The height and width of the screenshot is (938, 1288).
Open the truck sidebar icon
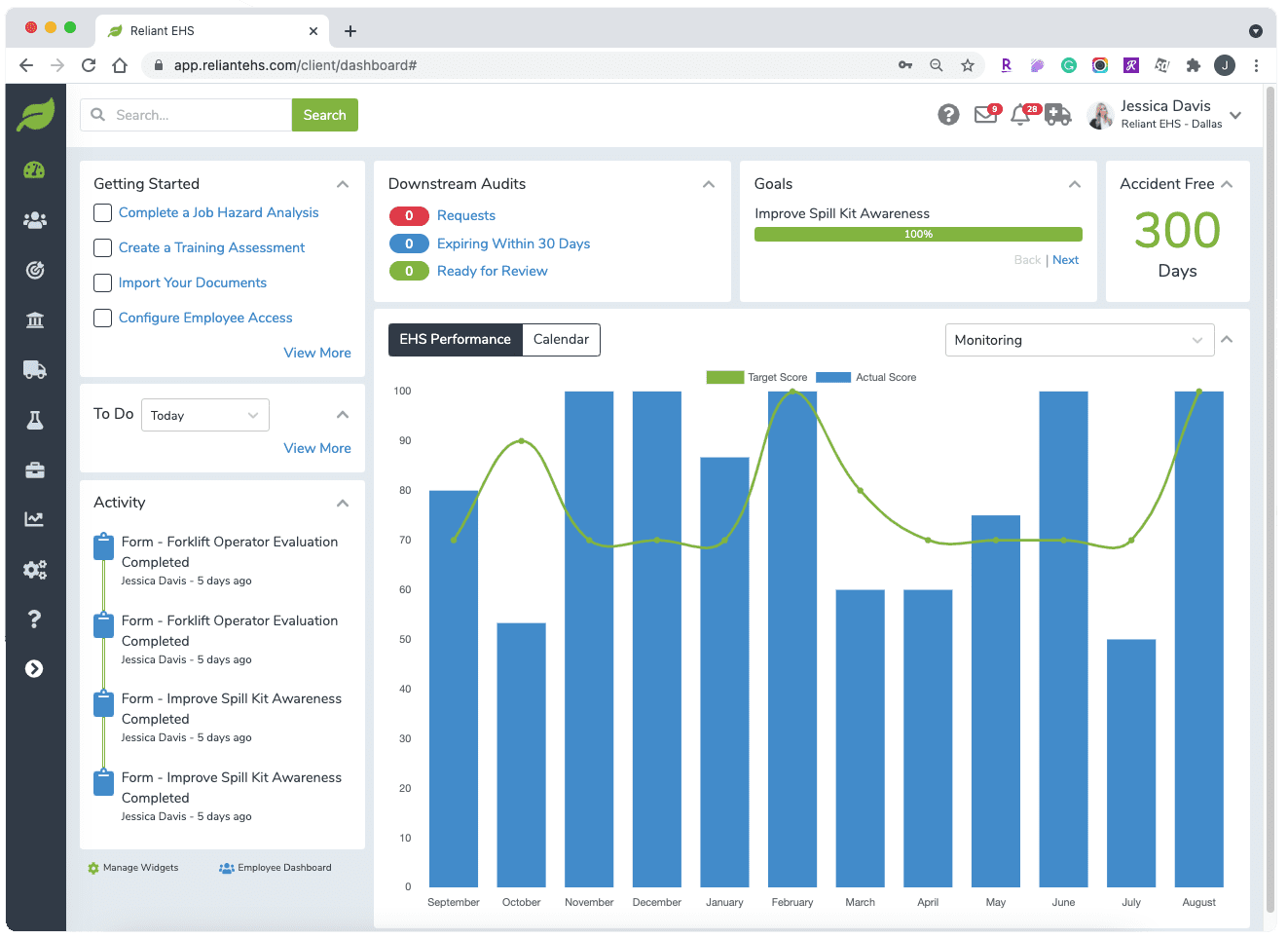(34, 369)
